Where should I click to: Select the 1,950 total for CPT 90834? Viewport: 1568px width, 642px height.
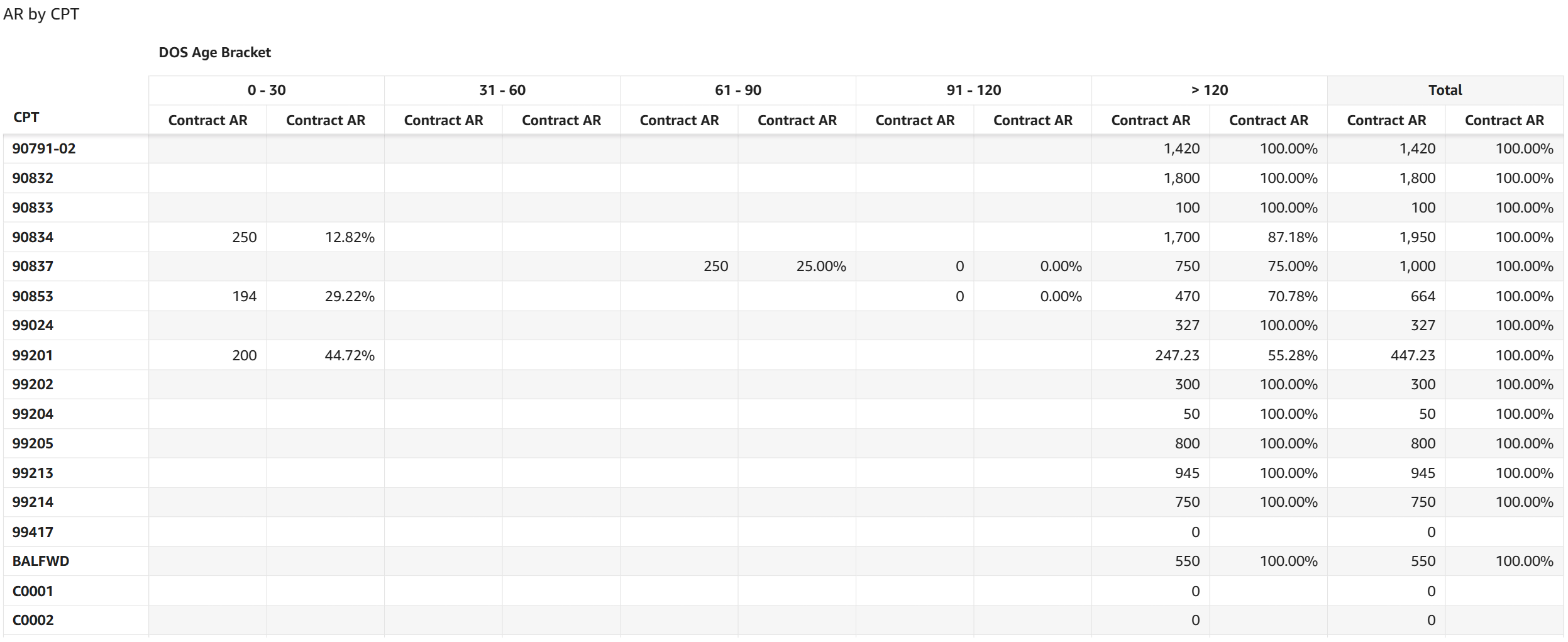(1417, 237)
